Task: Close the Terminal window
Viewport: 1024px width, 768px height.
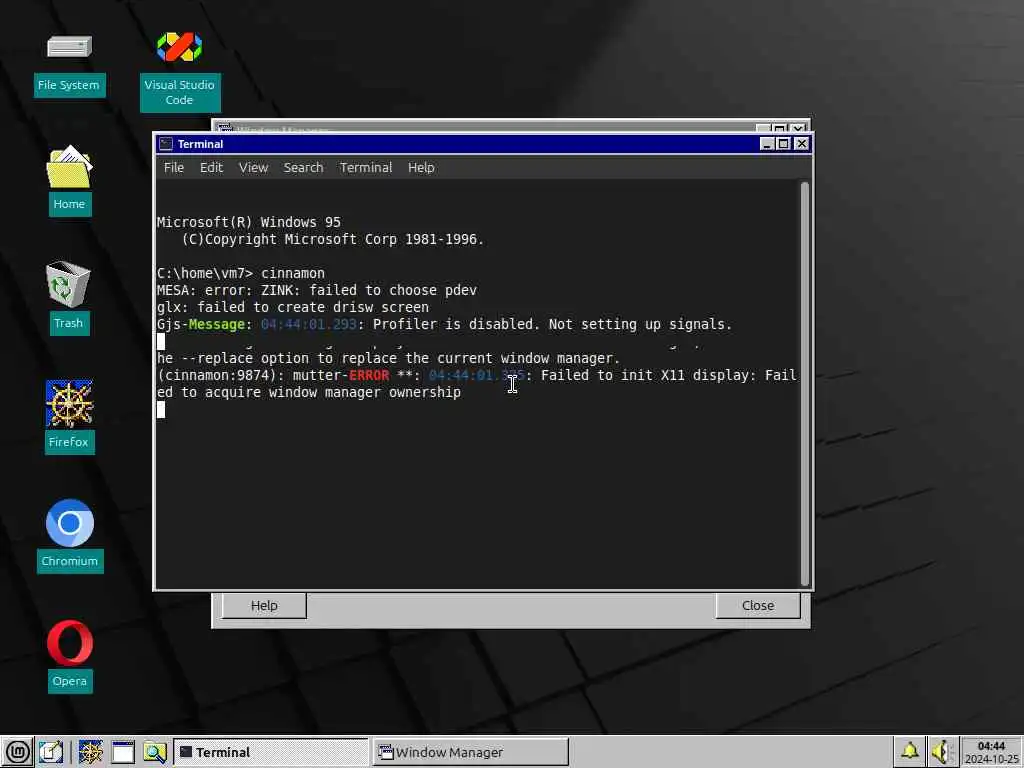Action: click(801, 144)
